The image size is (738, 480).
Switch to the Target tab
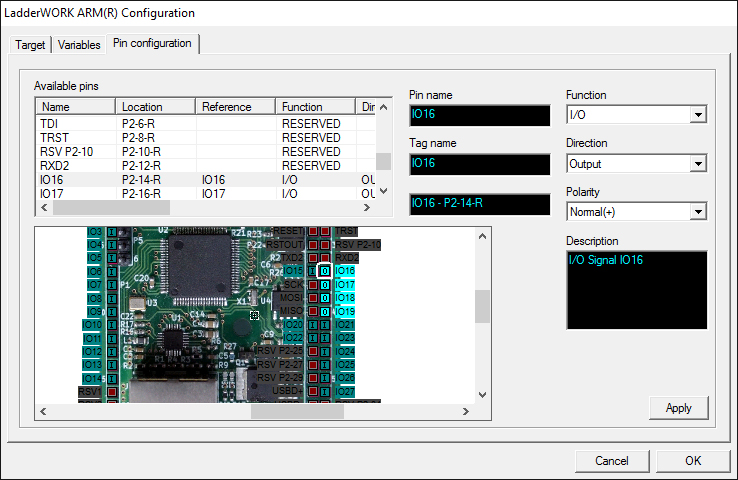(x=30, y=45)
